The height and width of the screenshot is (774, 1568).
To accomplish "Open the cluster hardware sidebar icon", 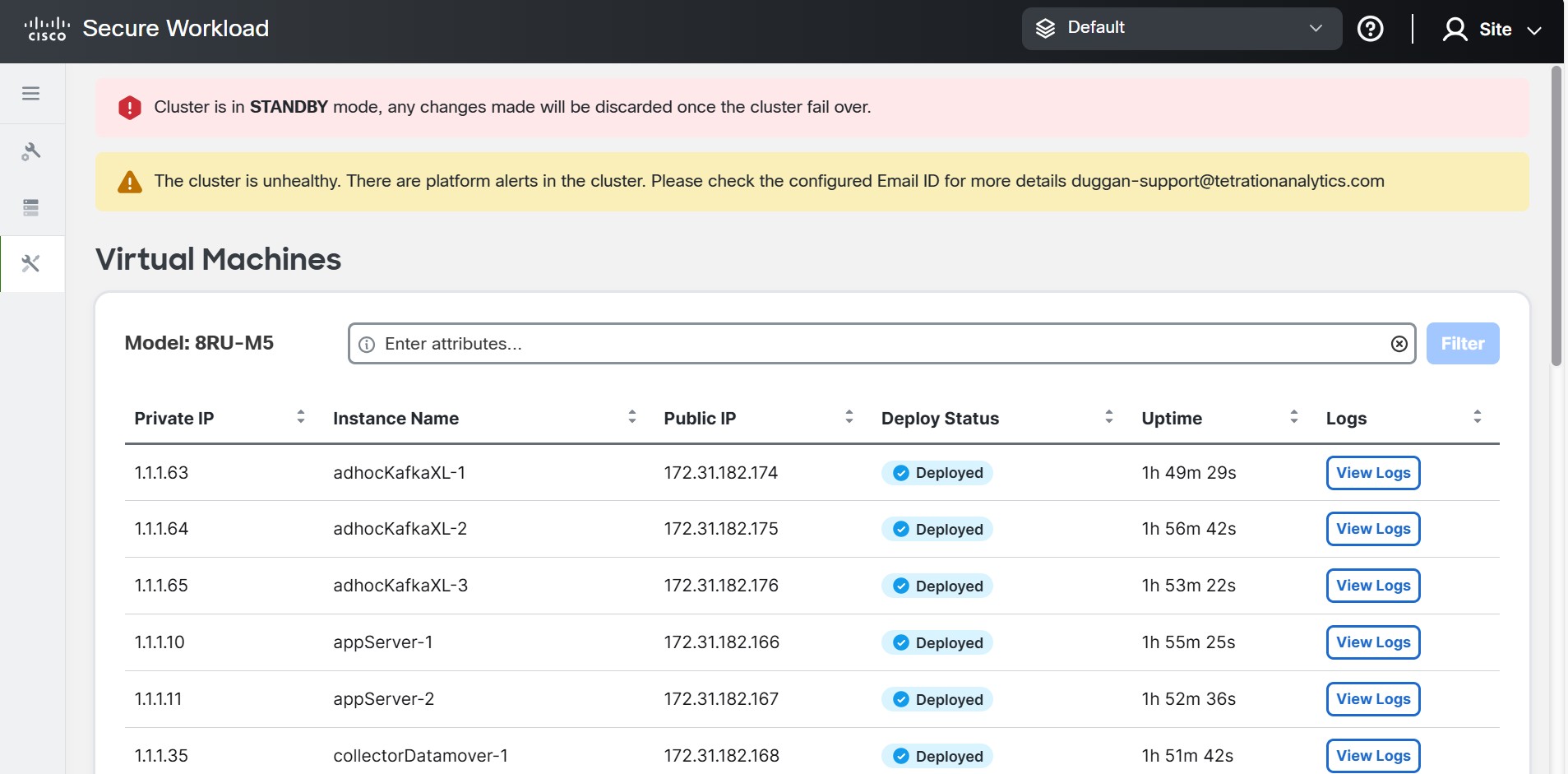I will point(31,207).
